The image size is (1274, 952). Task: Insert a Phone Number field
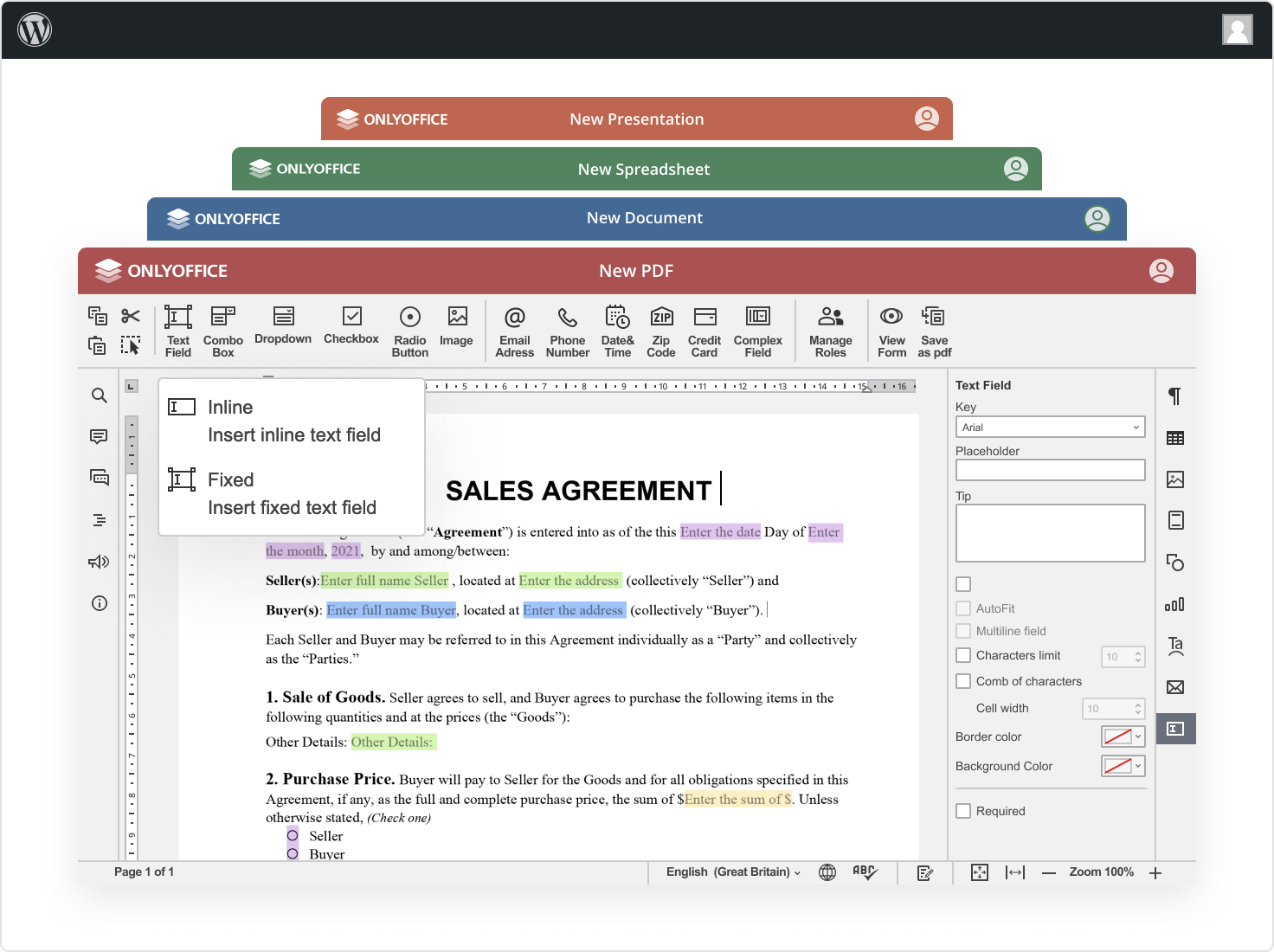tap(568, 331)
